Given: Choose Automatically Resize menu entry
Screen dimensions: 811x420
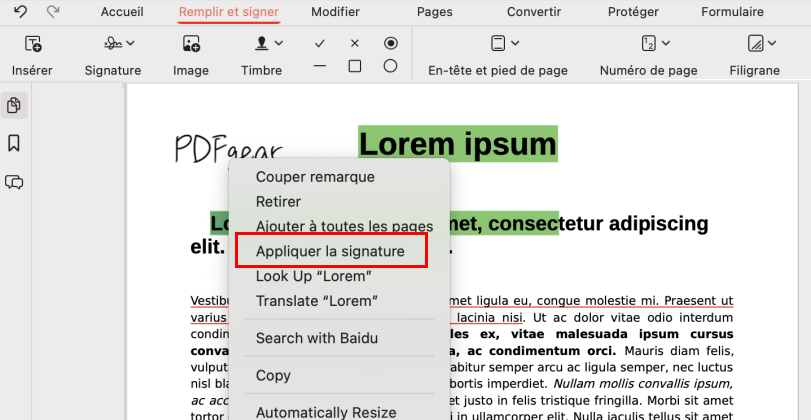Looking at the screenshot, I should pyautogui.click(x=339, y=412).
